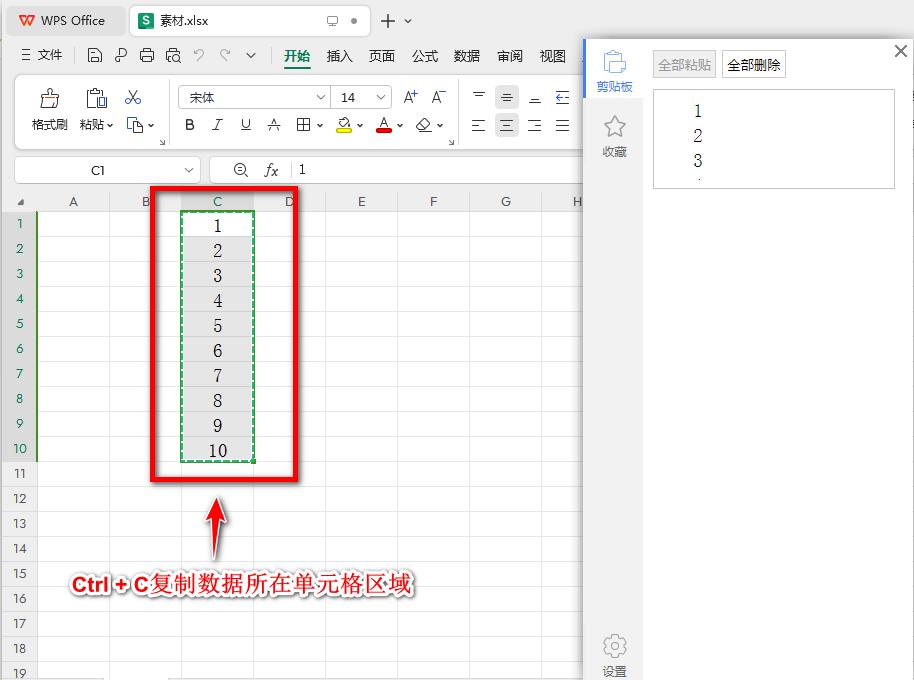
Task: Expand the Copy options arrow
Action: 151,125
